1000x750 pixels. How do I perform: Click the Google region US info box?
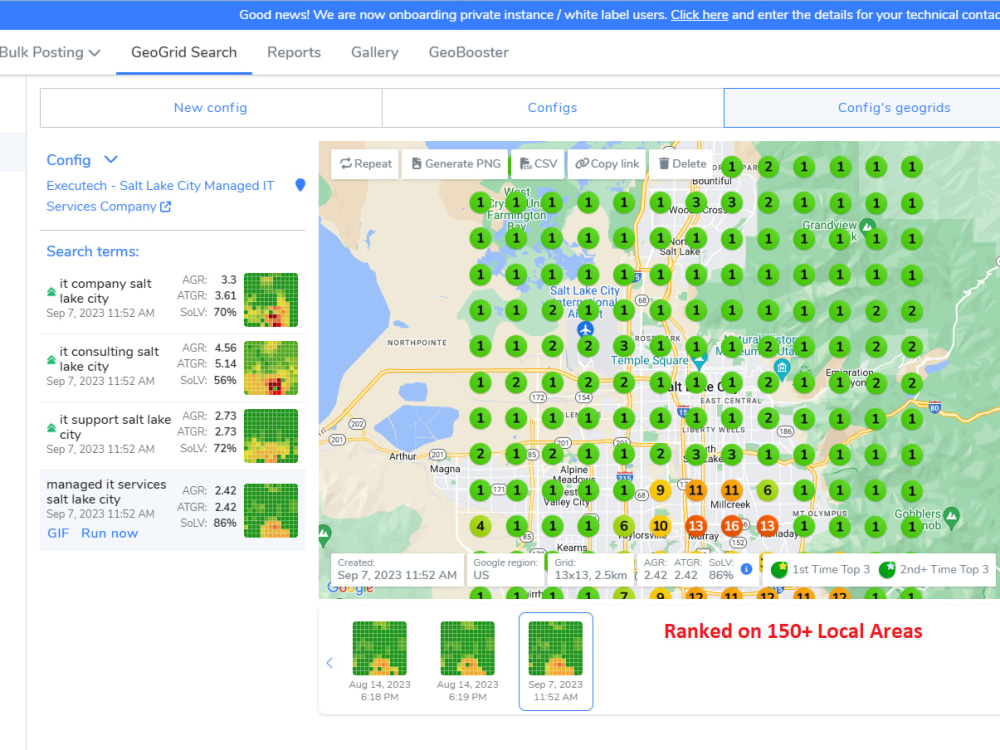coord(506,569)
